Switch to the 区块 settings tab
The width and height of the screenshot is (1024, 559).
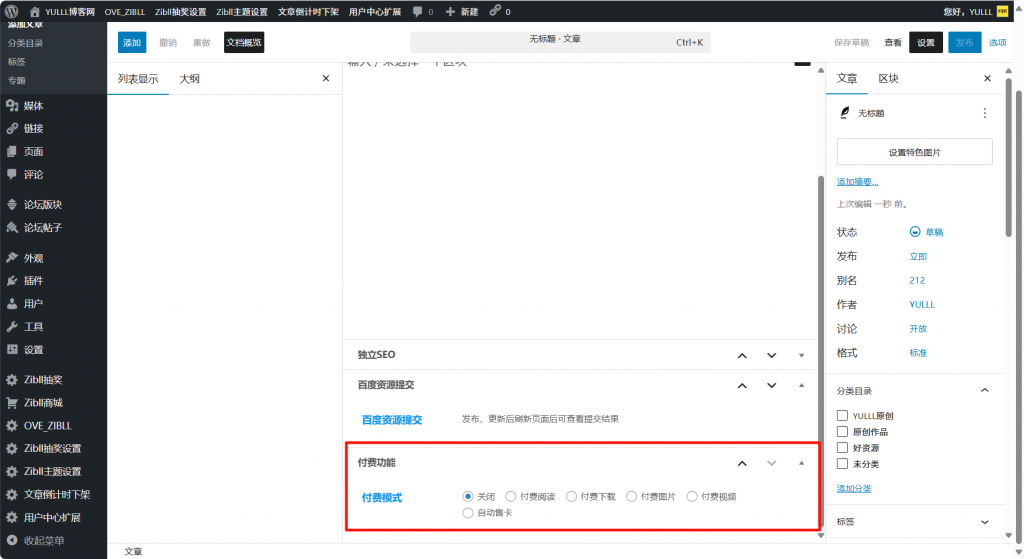click(x=888, y=78)
